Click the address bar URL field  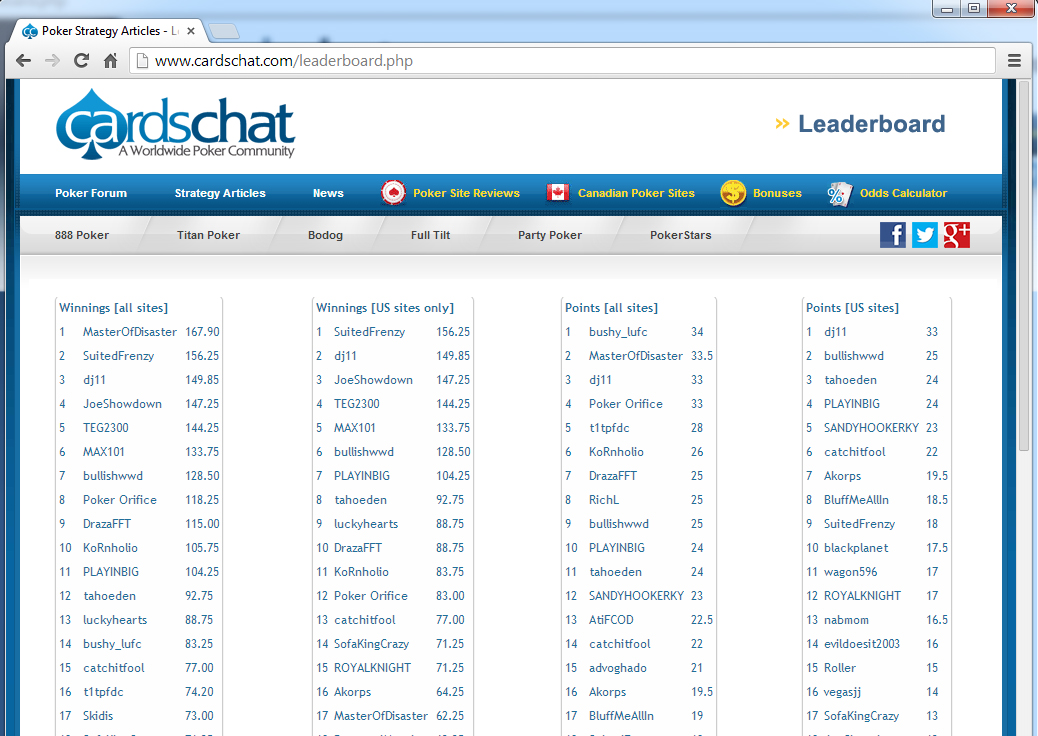(563, 61)
